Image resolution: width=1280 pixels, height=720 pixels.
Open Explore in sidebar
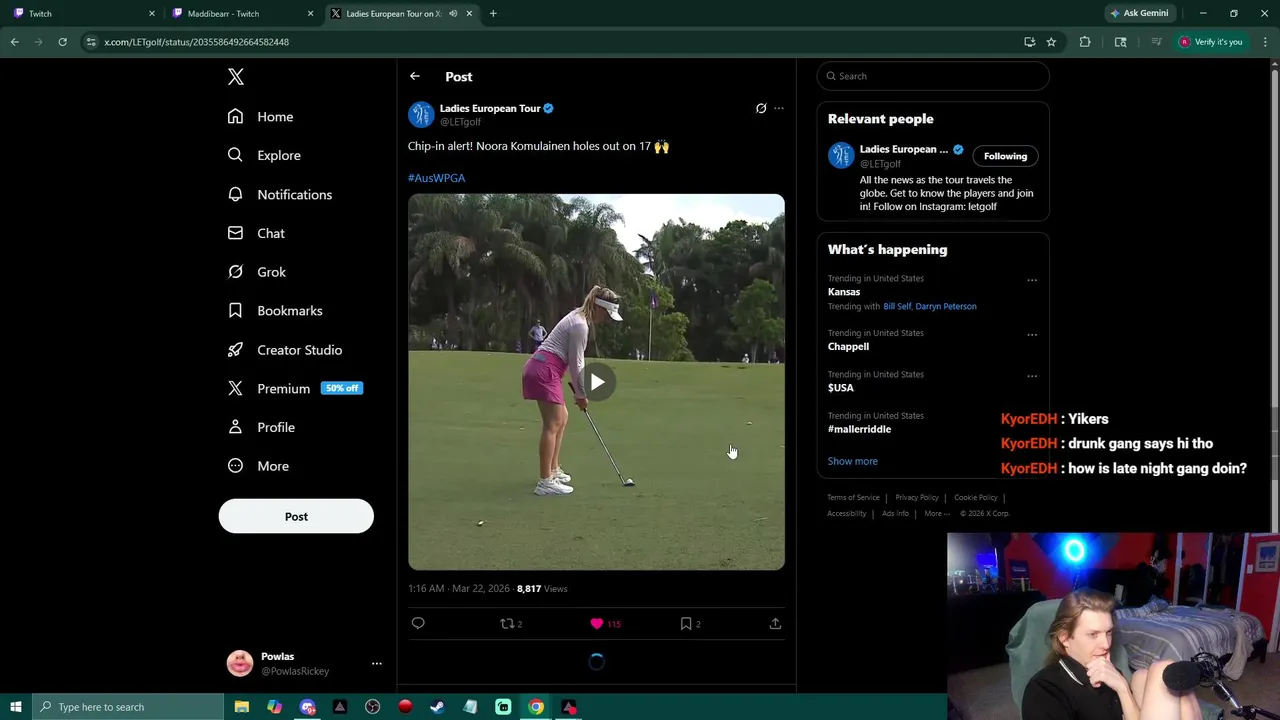pyautogui.click(x=264, y=155)
